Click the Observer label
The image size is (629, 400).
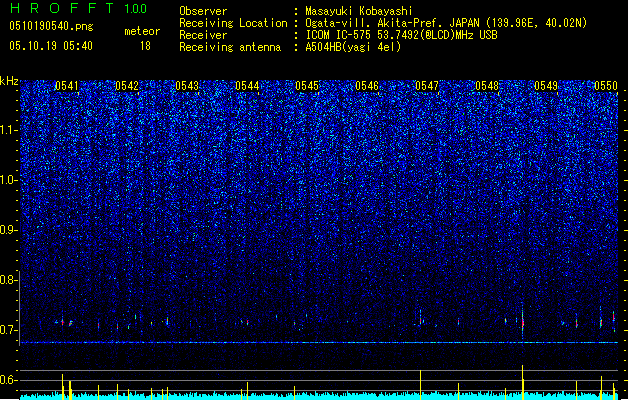click(203, 11)
